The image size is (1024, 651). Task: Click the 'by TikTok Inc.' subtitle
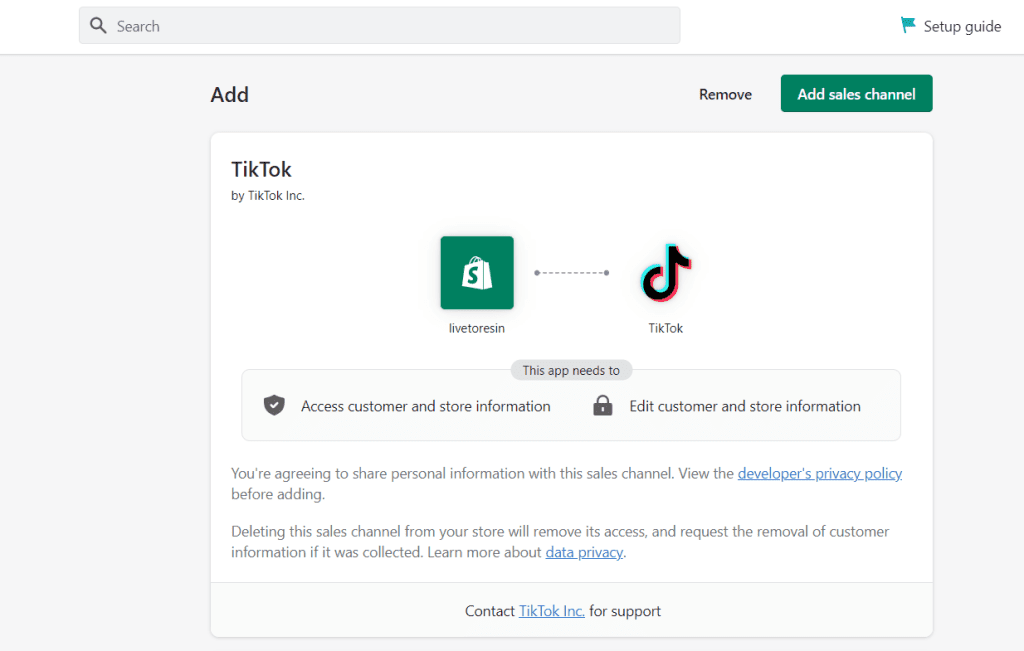click(x=268, y=196)
